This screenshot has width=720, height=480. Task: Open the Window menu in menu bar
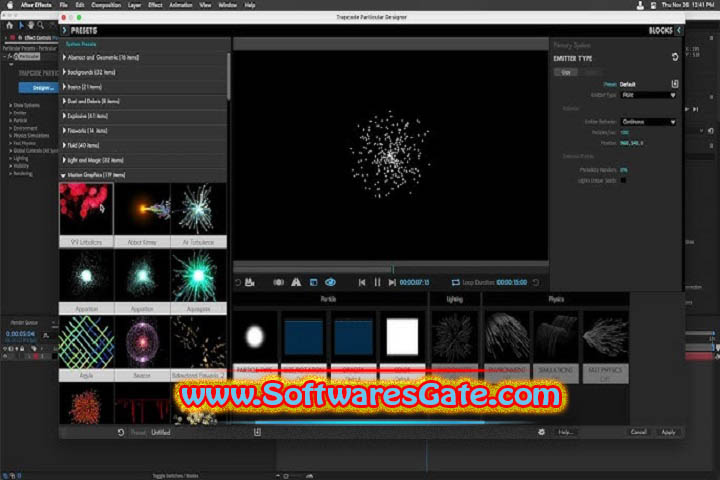point(227,5)
